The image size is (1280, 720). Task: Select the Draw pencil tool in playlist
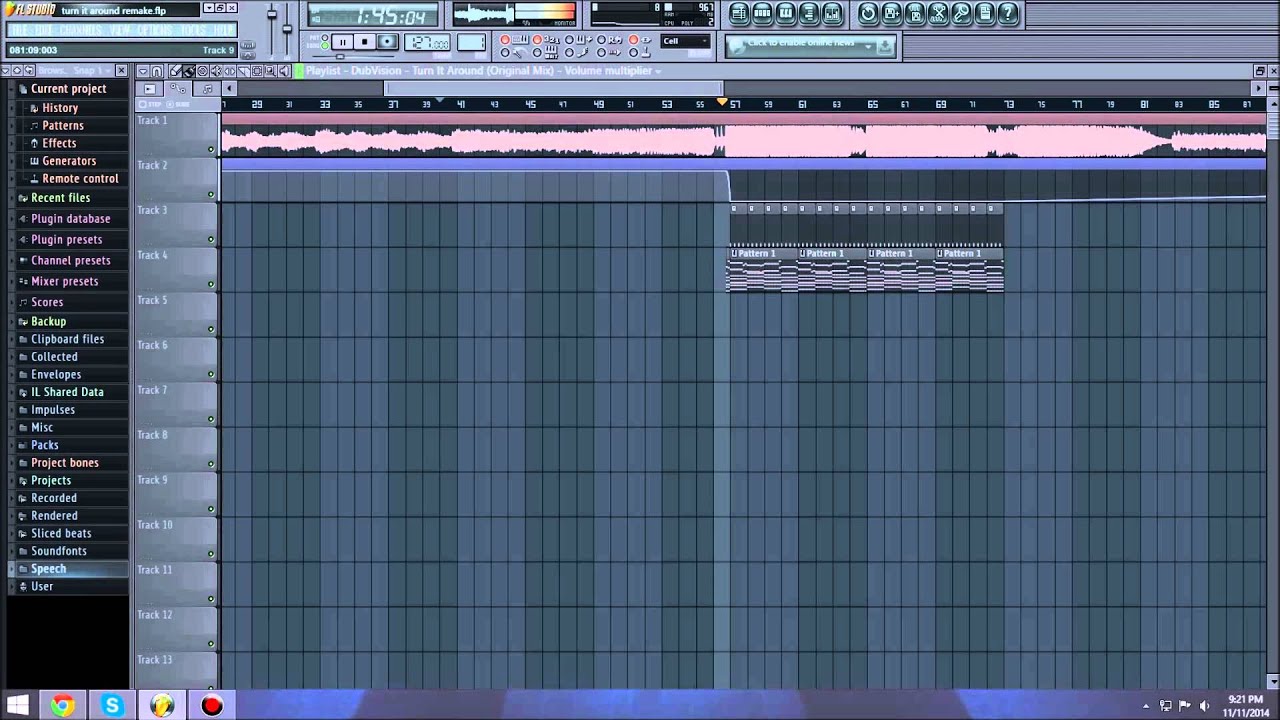pyautogui.click(x=175, y=71)
